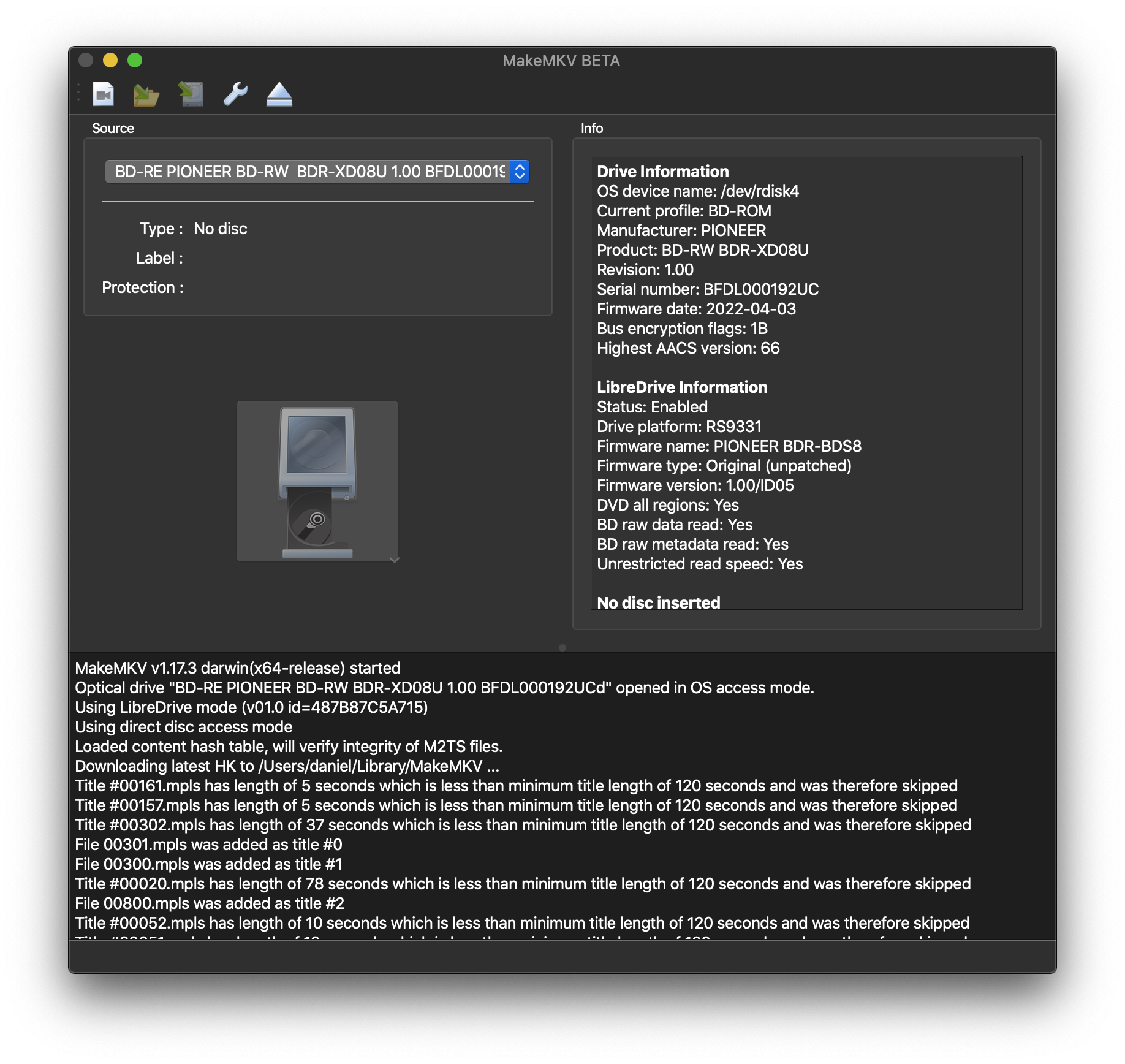This screenshot has width=1125, height=1064.
Task: Click the yellow minimize window button
Action: pos(110,60)
